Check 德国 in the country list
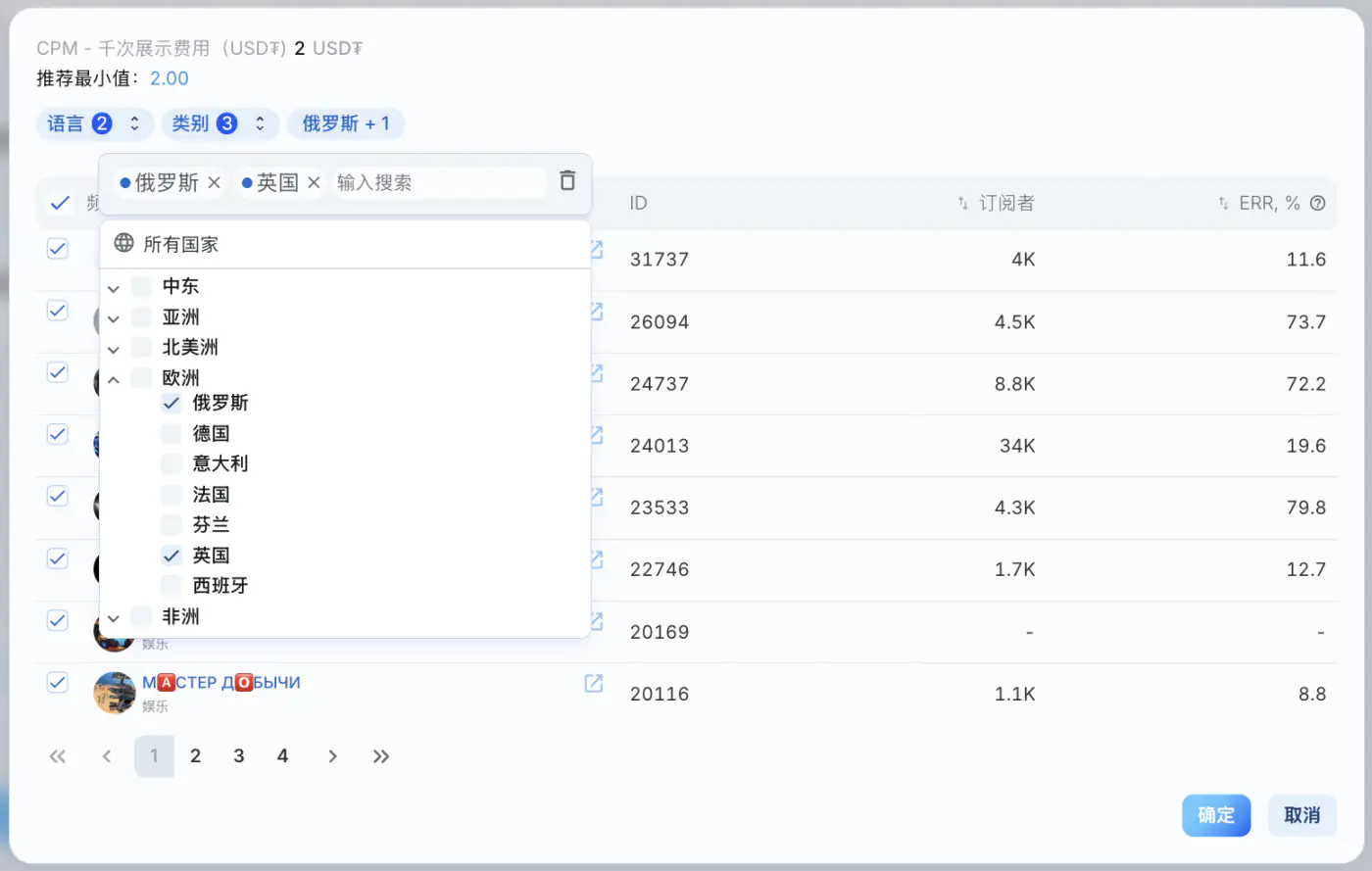The height and width of the screenshot is (871, 1372). click(171, 433)
